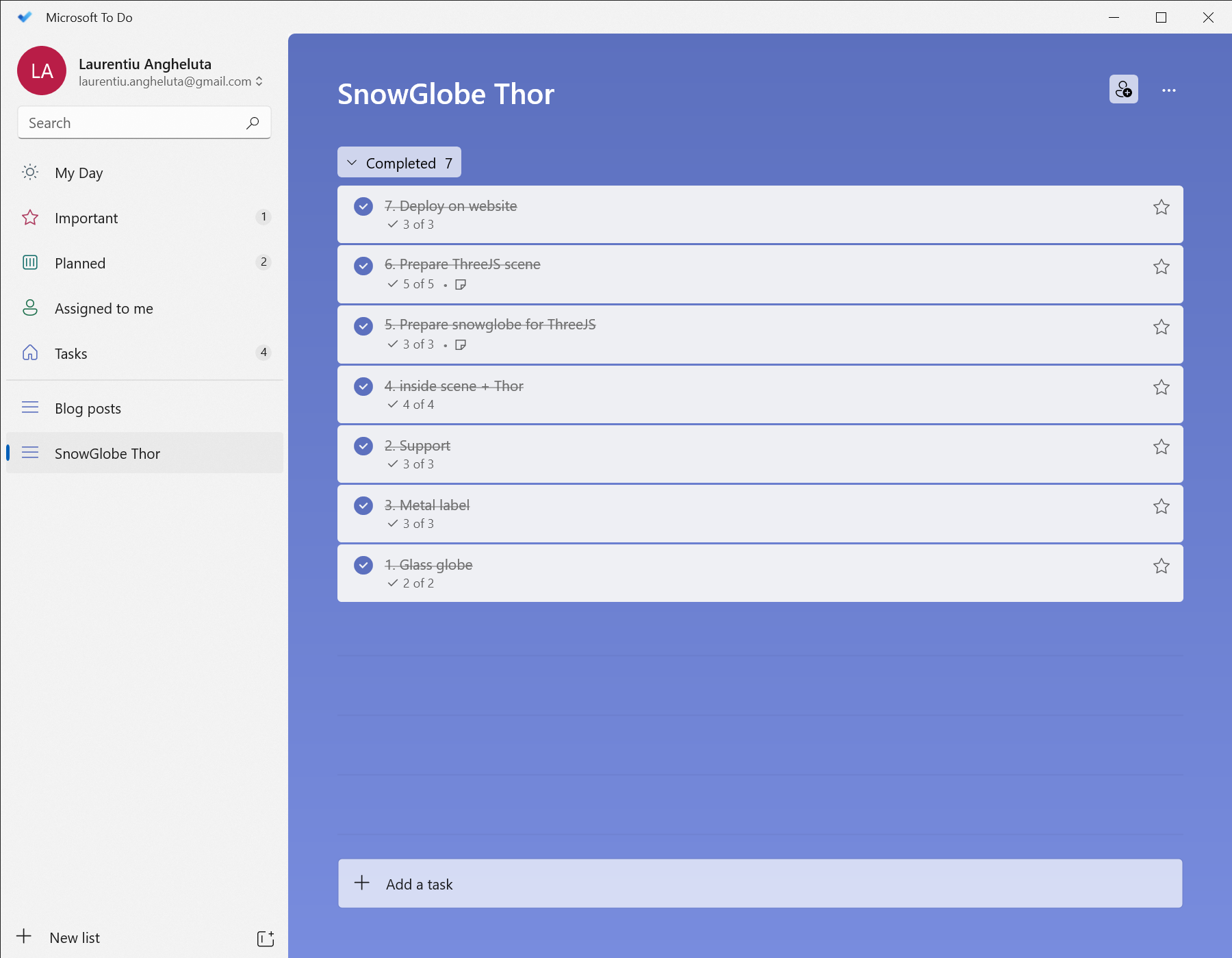Select the Blog posts list
Screen dimensions: 1232x958
[x=88, y=409]
